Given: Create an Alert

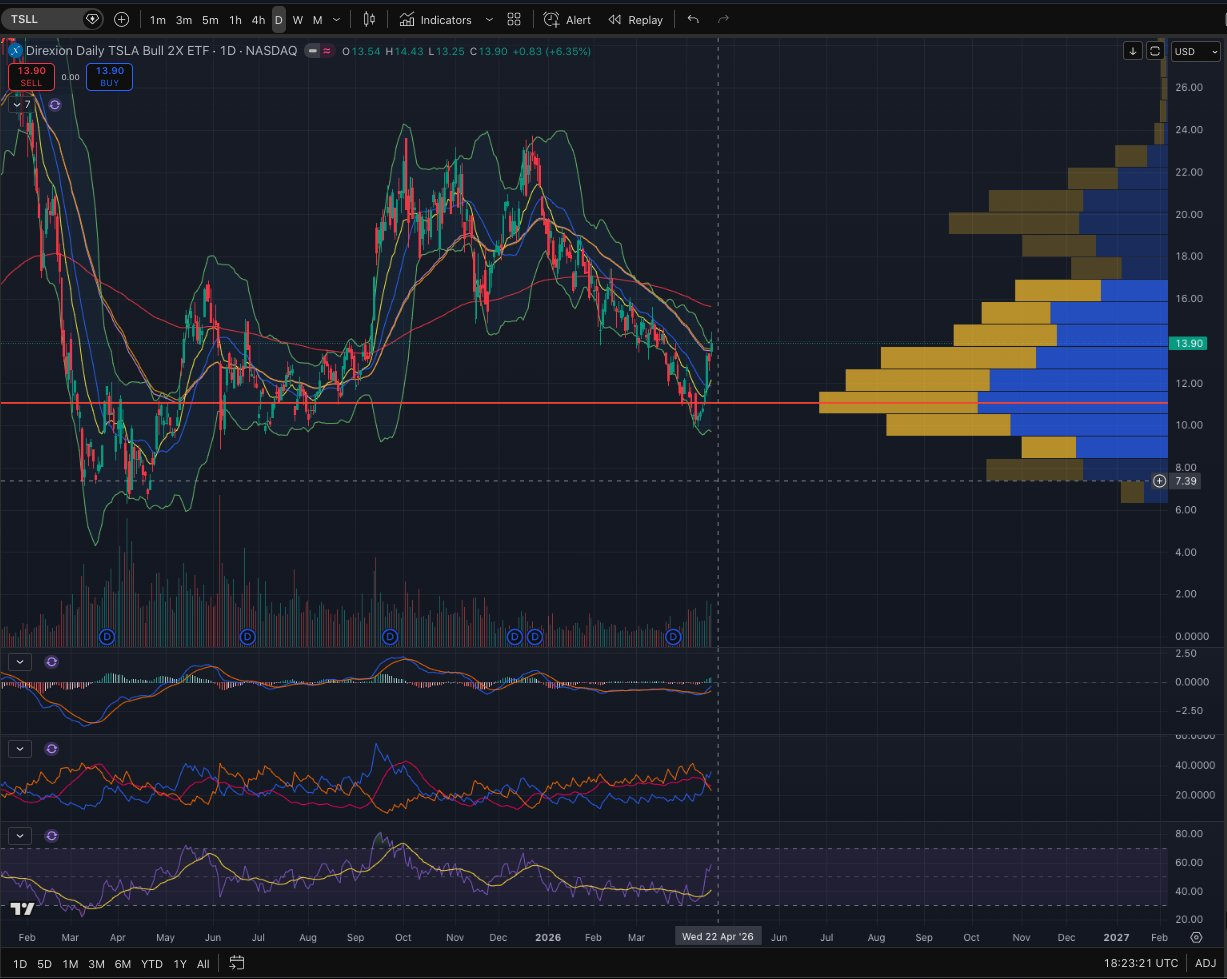Looking at the screenshot, I should [567, 20].
